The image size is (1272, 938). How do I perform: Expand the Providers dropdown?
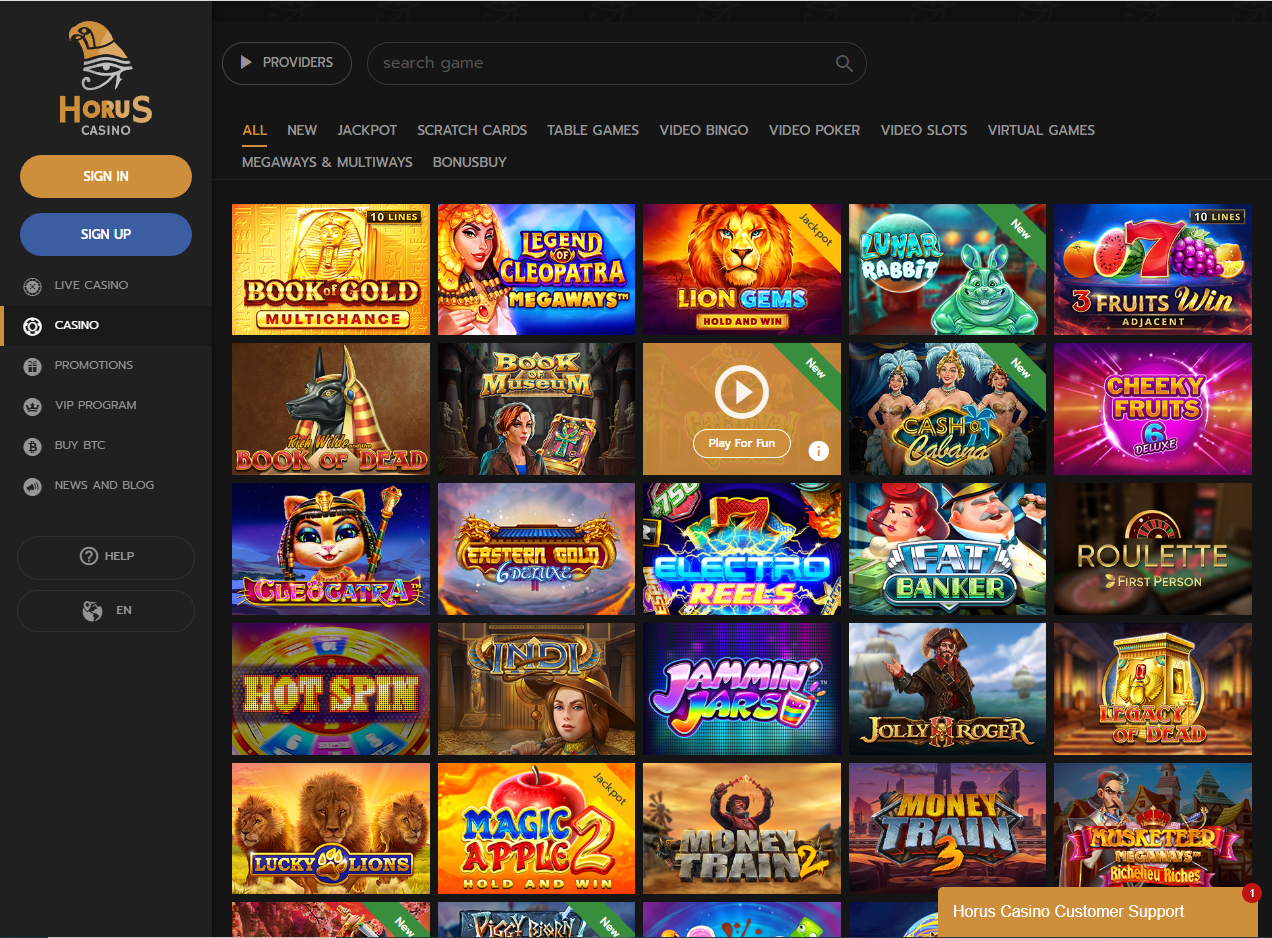tap(286, 63)
